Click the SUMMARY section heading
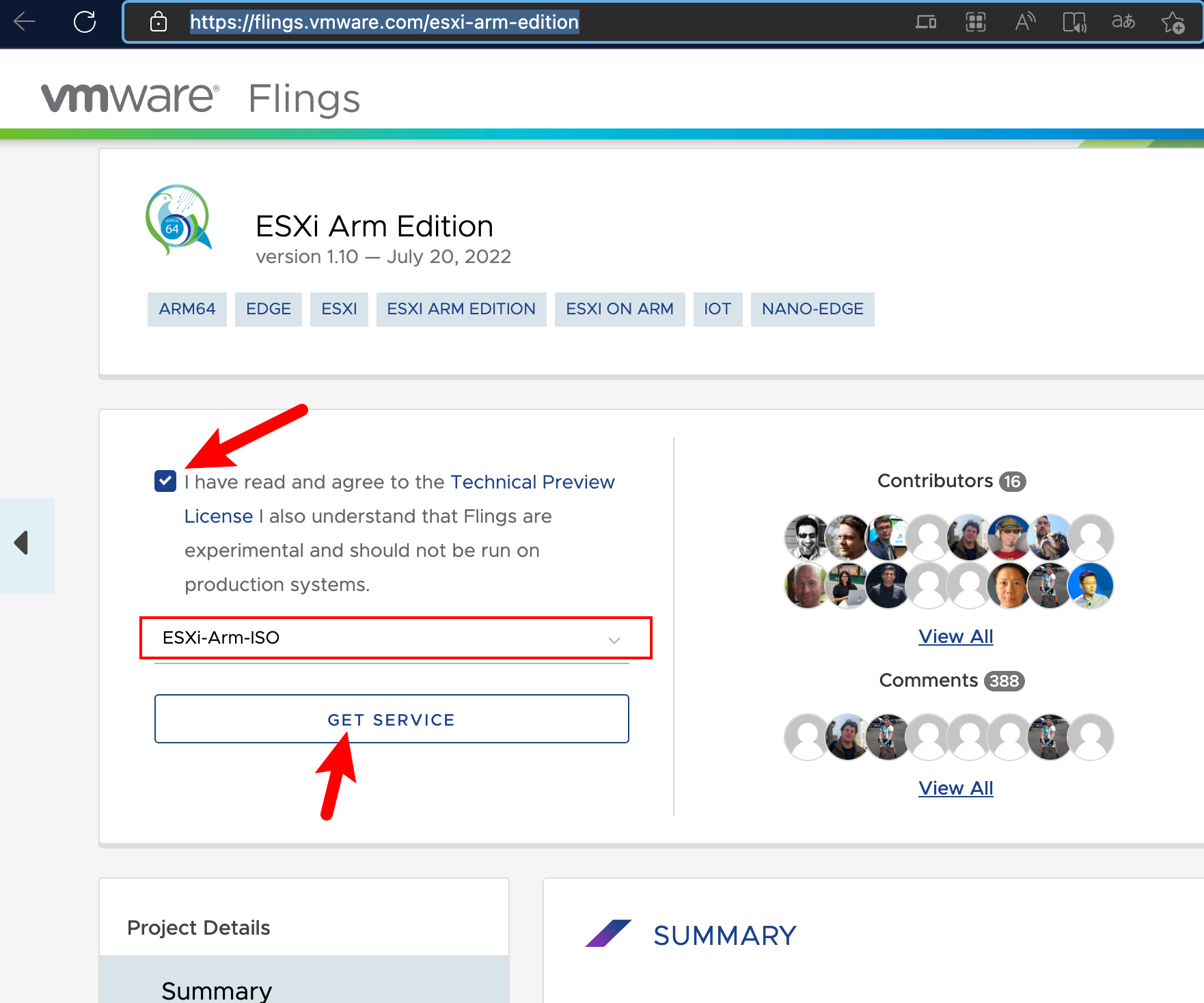The height and width of the screenshot is (1003, 1204). (725, 935)
